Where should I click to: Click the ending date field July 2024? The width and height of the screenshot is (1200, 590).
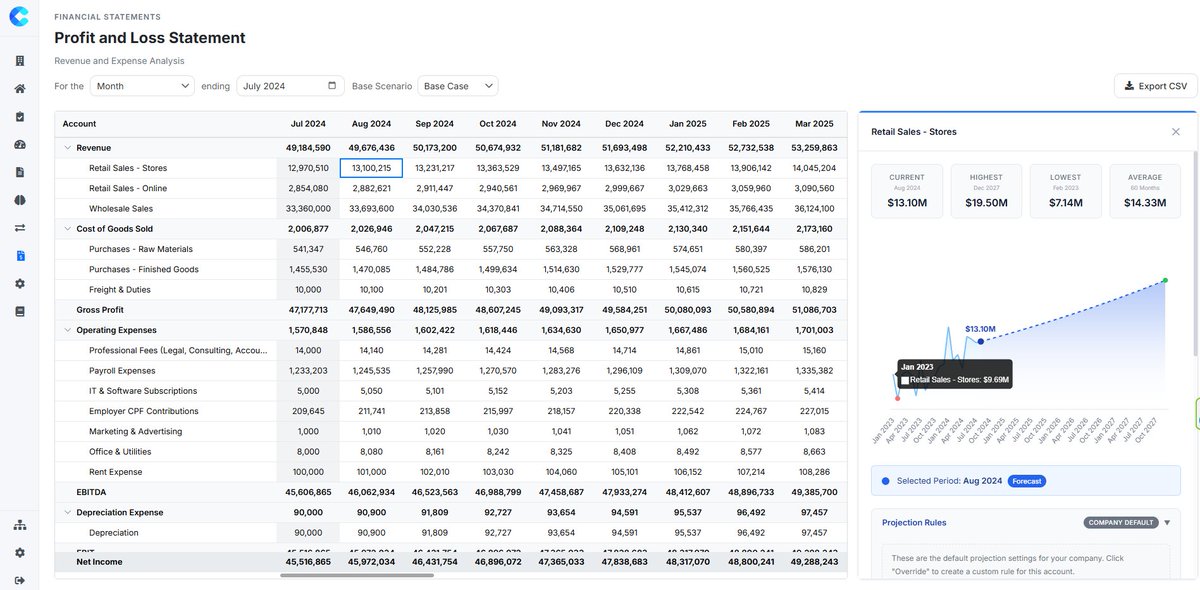290,86
